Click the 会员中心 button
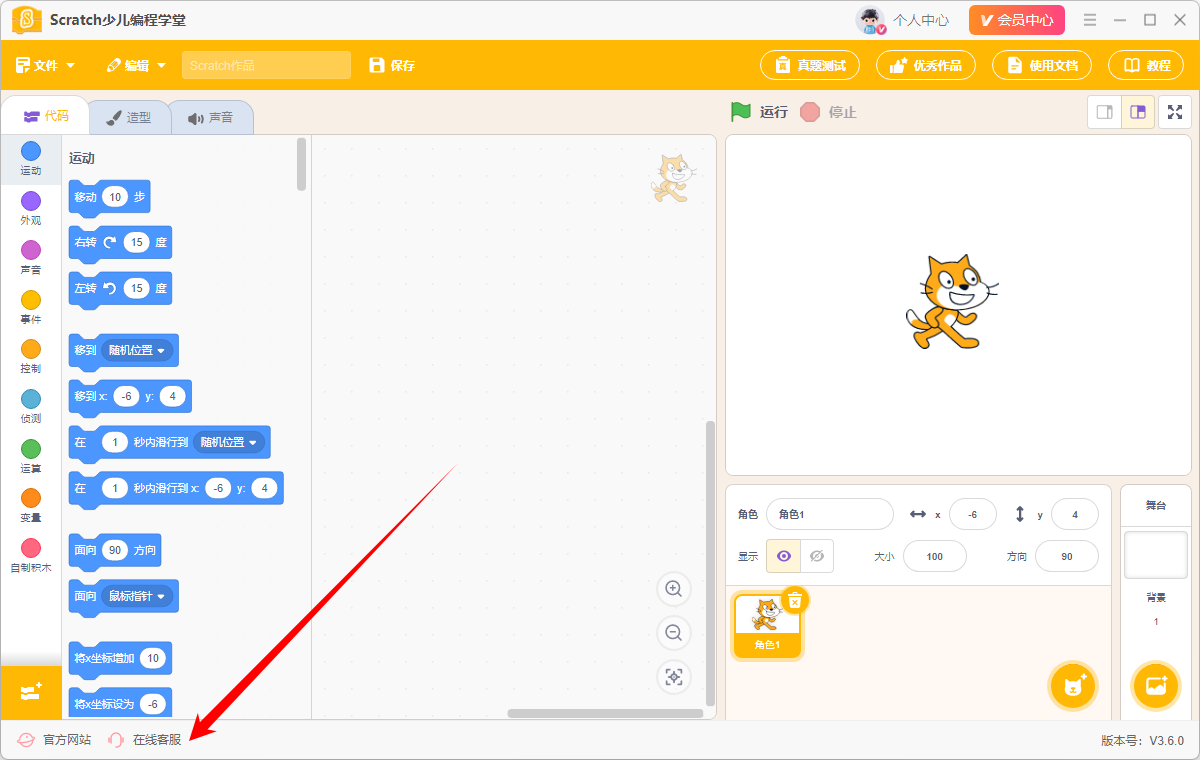The image size is (1200, 760). point(1017,20)
